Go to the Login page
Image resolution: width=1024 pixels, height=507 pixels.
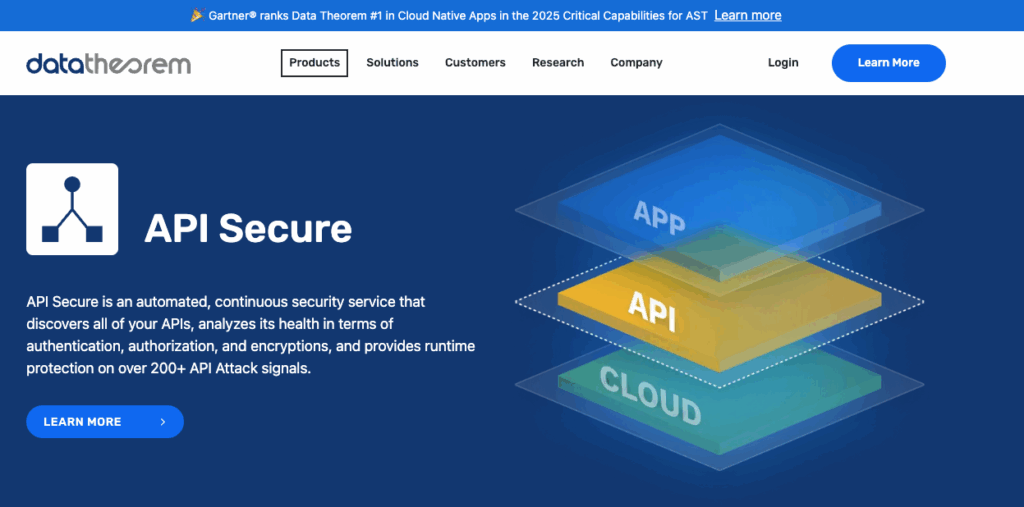783,62
